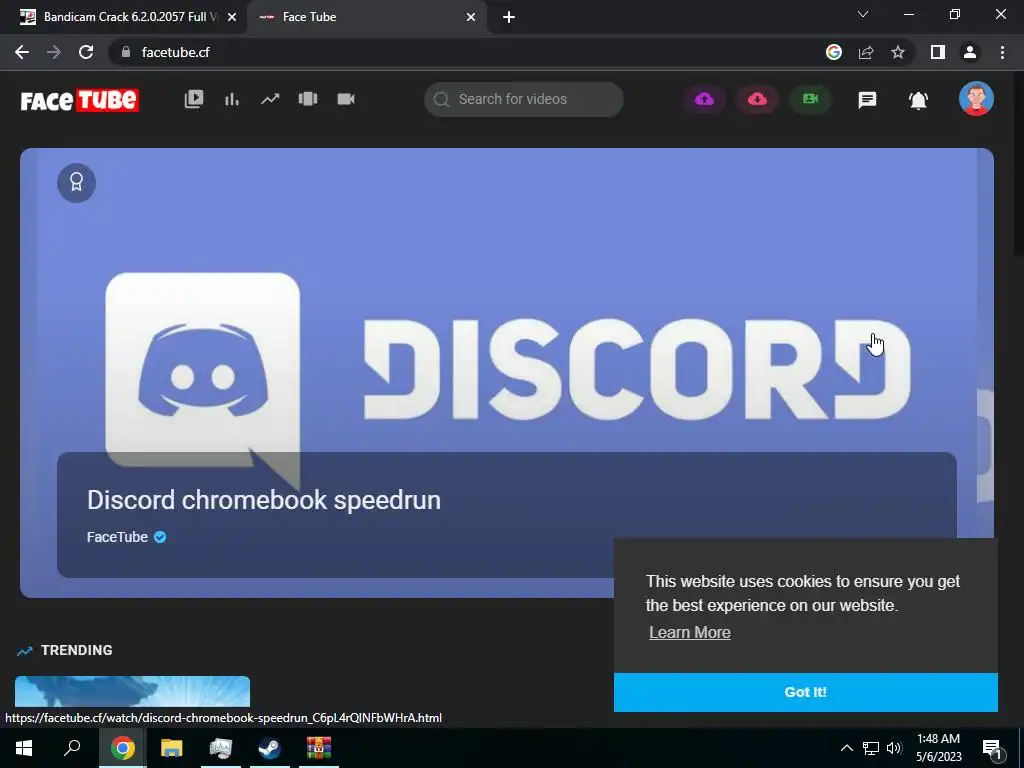Click the FaceTube logo
This screenshot has width=1024, height=768.
[x=80, y=100]
